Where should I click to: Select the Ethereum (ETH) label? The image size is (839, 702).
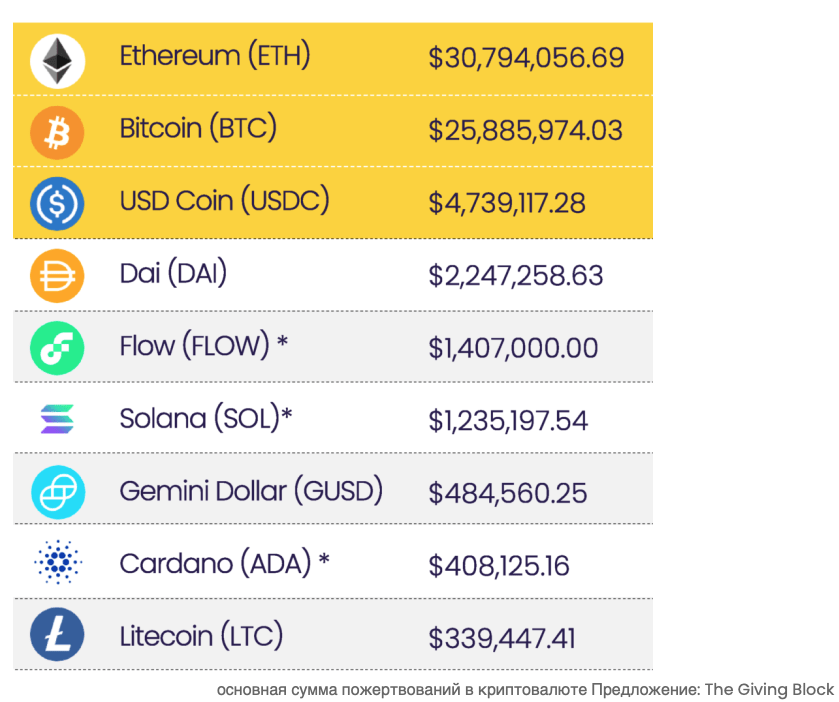pyautogui.click(x=215, y=56)
